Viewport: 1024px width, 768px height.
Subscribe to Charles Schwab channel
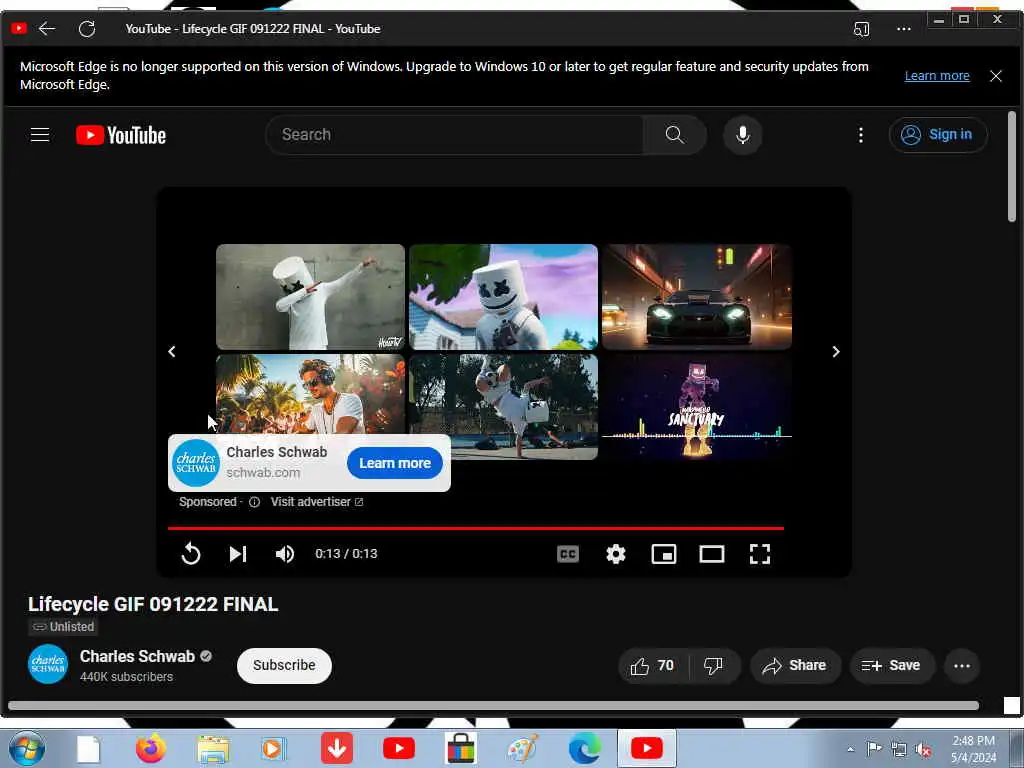click(284, 665)
